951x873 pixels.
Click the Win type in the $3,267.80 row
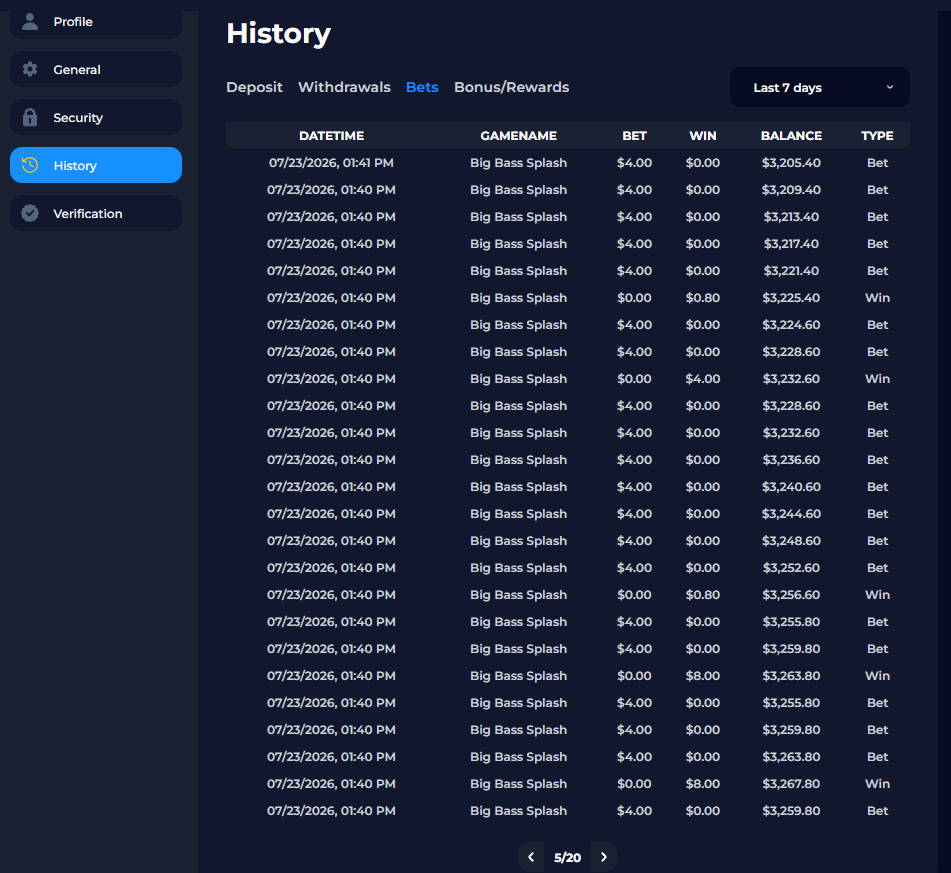[877, 784]
